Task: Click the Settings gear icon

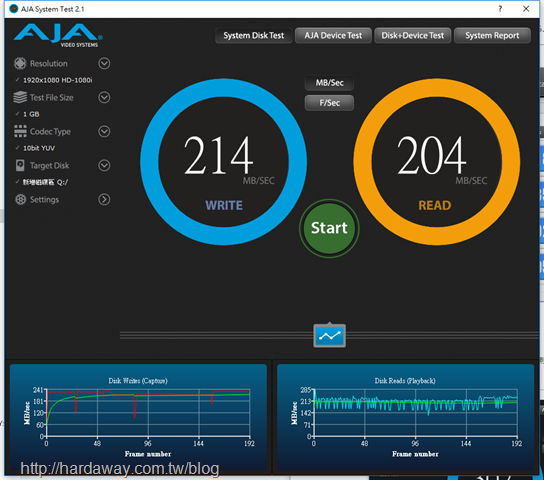Action: (x=20, y=199)
